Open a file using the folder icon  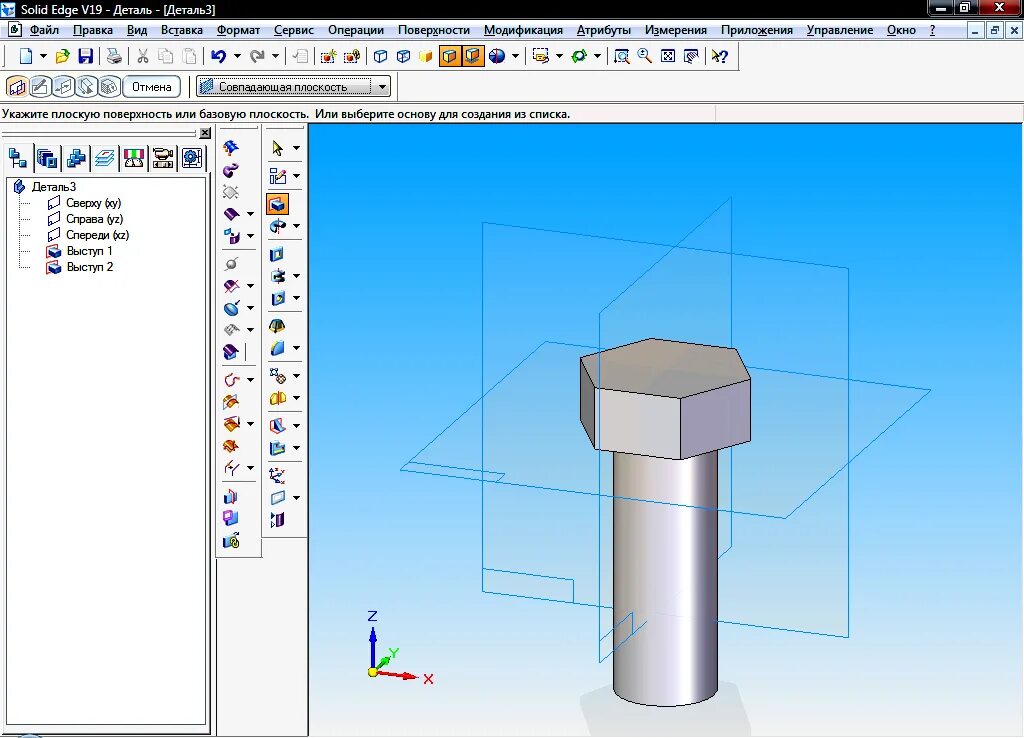[62, 56]
